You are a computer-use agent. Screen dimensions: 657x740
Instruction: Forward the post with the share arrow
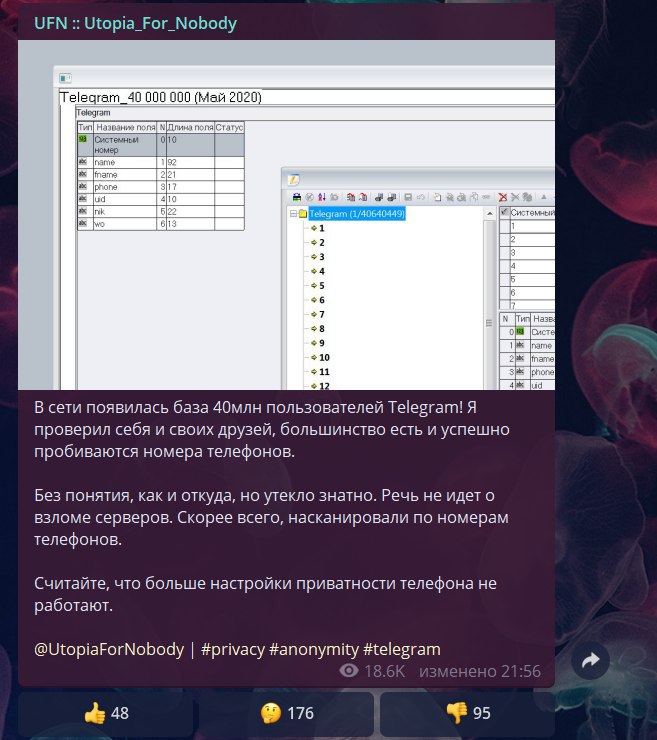tap(590, 660)
